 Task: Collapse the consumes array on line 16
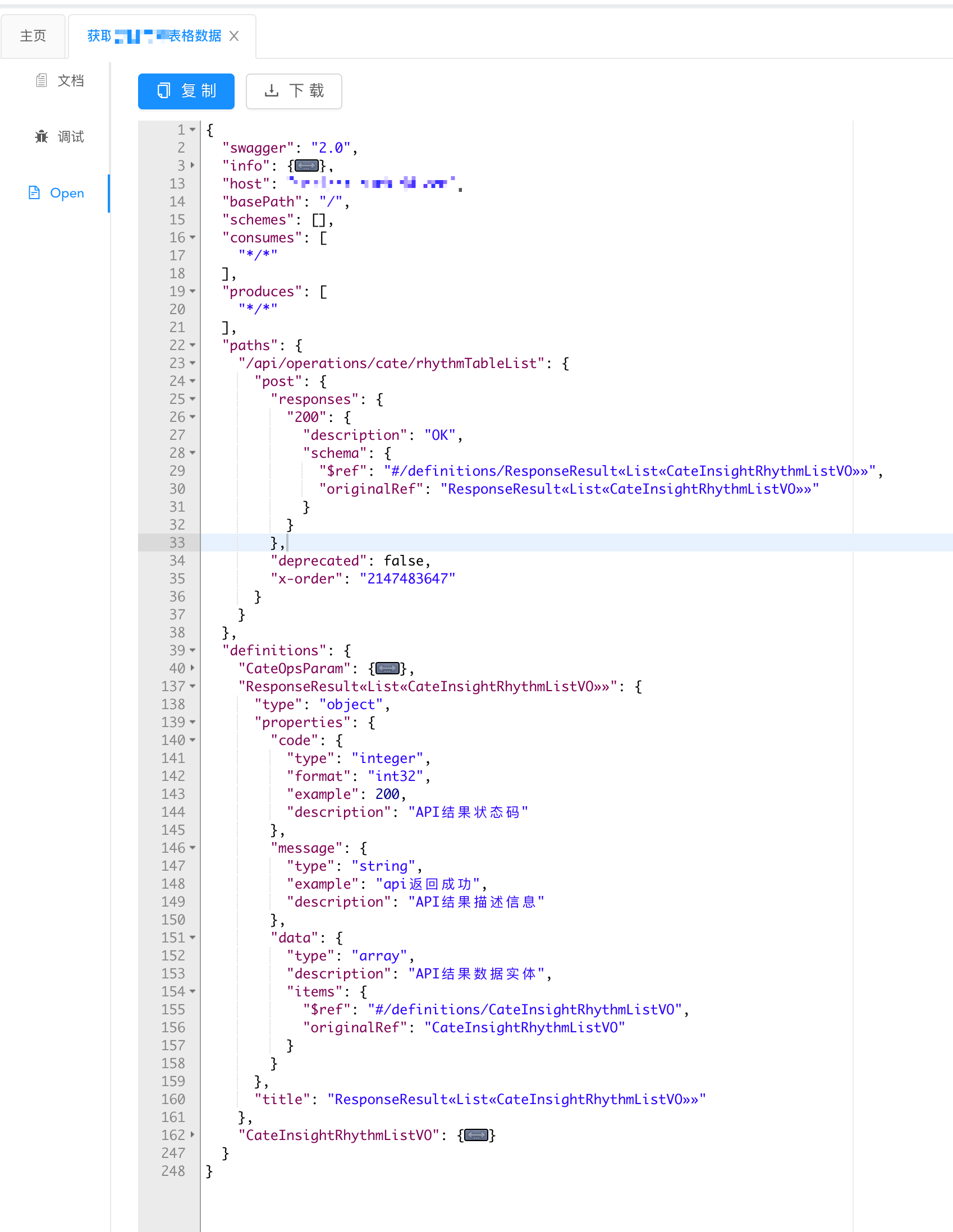click(192, 238)
